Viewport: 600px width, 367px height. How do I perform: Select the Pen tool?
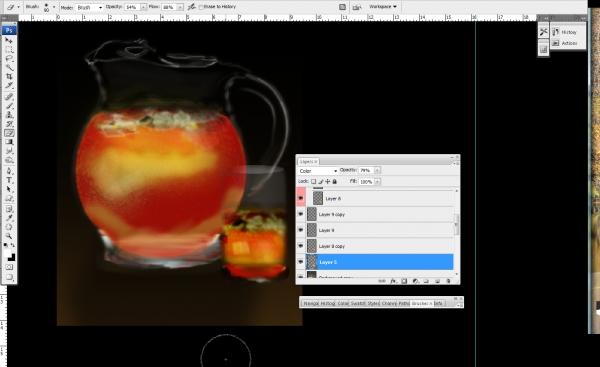click(9, 171)
